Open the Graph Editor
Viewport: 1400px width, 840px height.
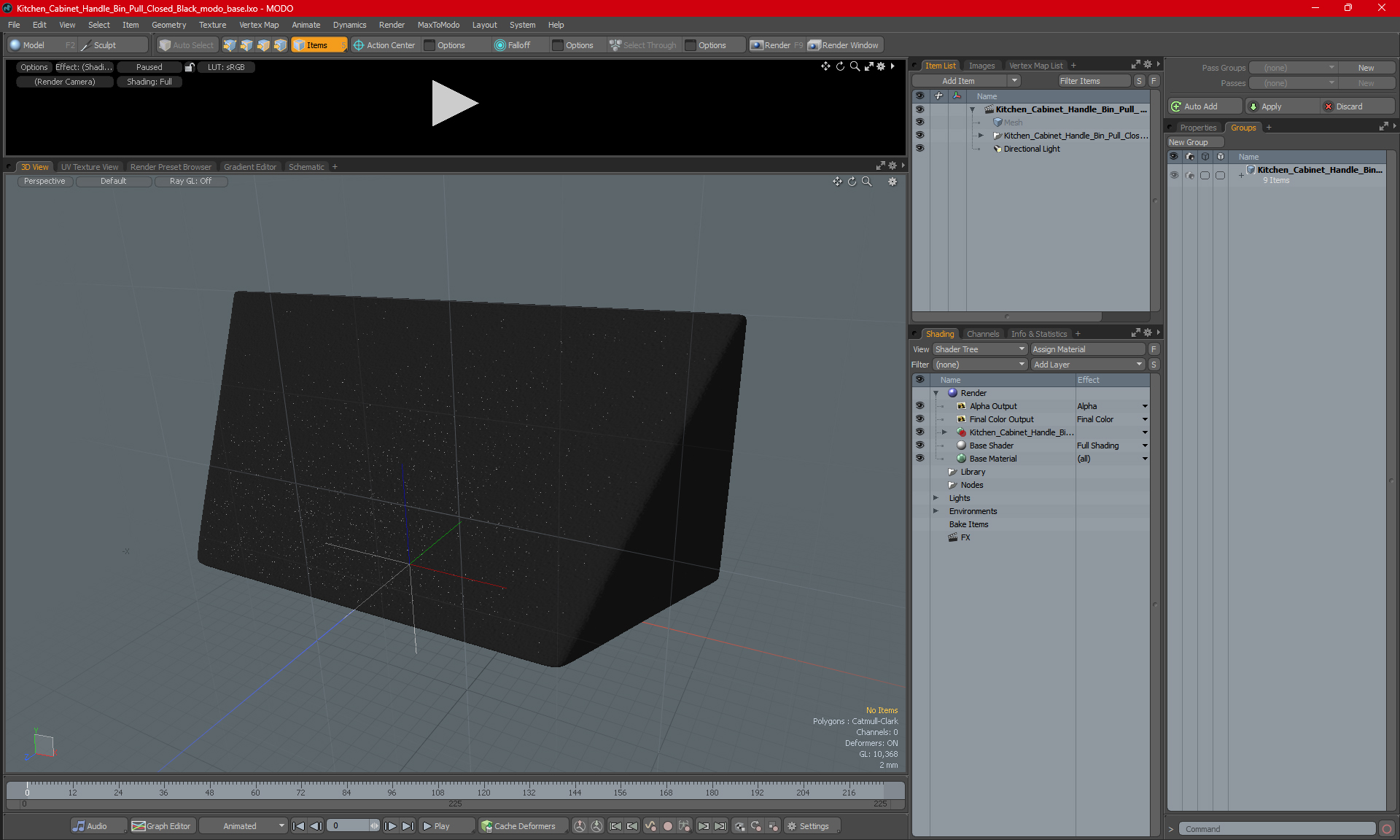click(x=161, y=826)
